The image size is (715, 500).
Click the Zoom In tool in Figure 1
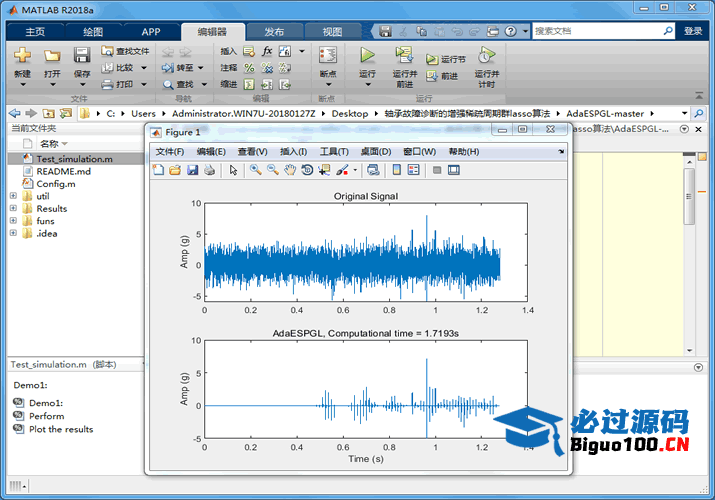click(x=255, y=170)
